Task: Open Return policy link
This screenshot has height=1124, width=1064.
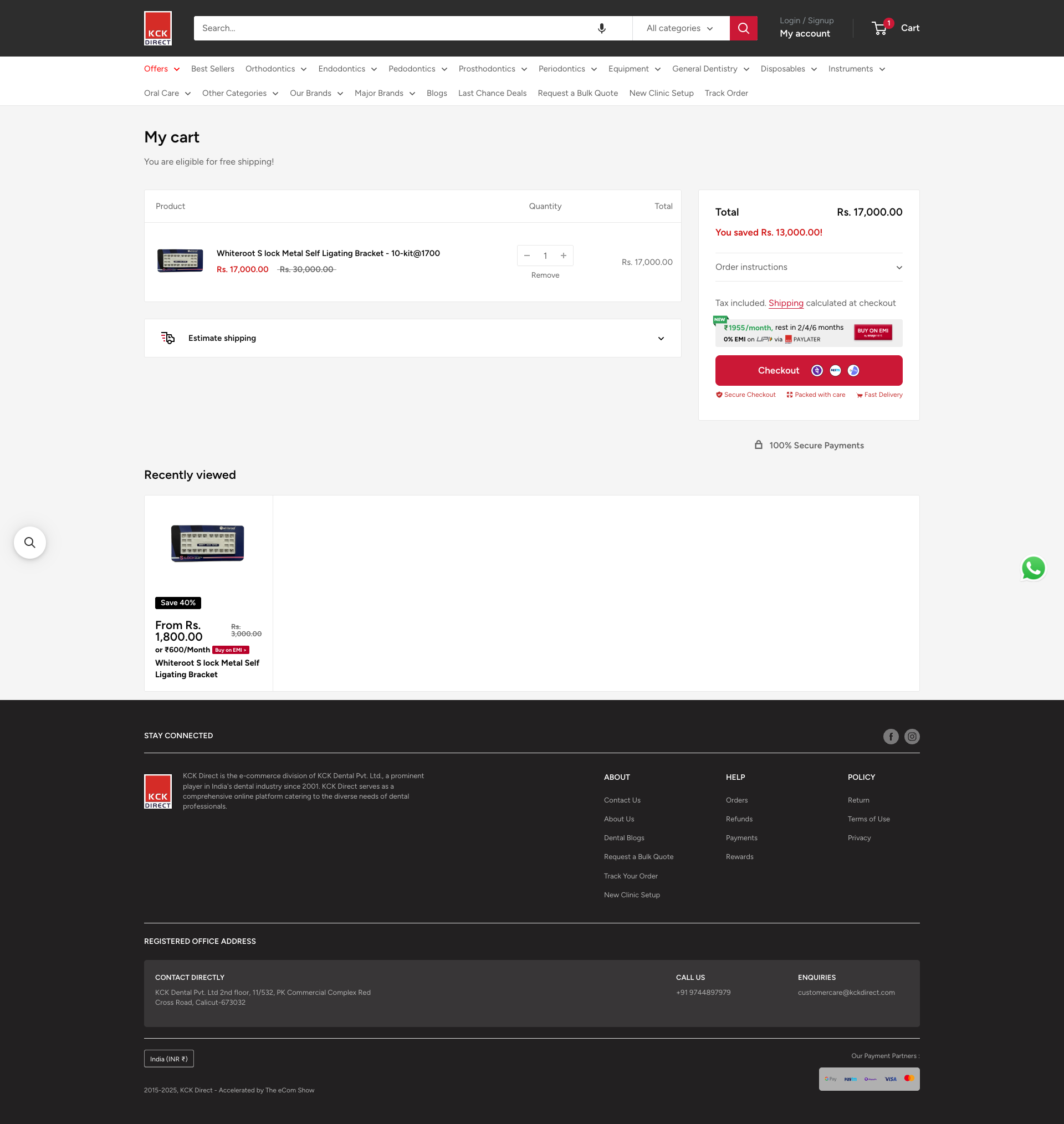Action: (859, 800)
